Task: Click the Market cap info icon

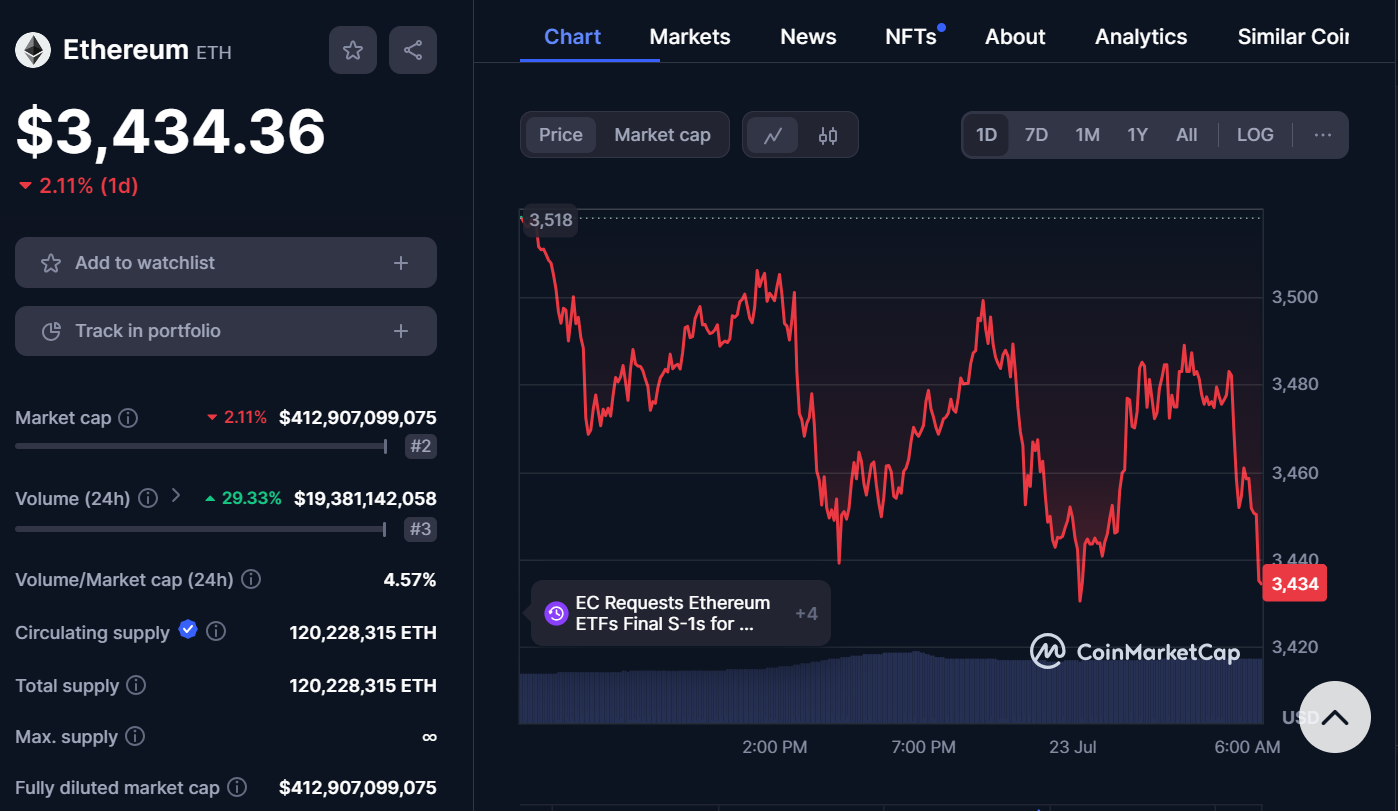Action: click(128, 418)
